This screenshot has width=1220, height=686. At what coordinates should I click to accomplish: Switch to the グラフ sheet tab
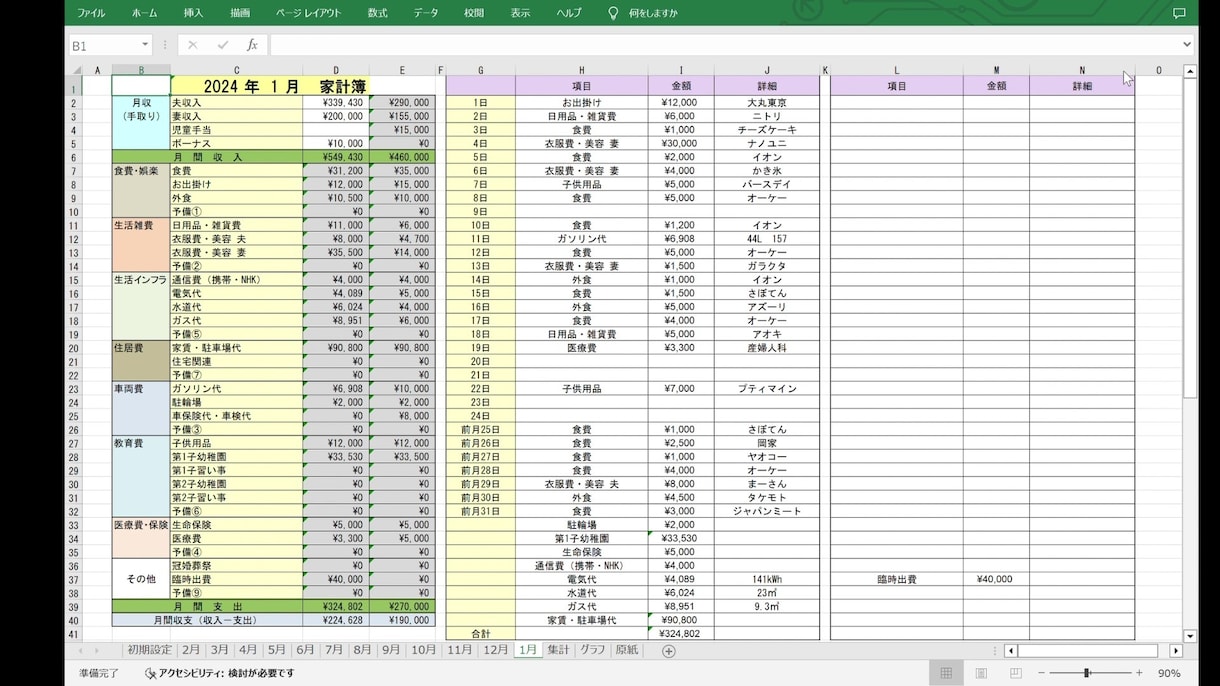(593, 650)
